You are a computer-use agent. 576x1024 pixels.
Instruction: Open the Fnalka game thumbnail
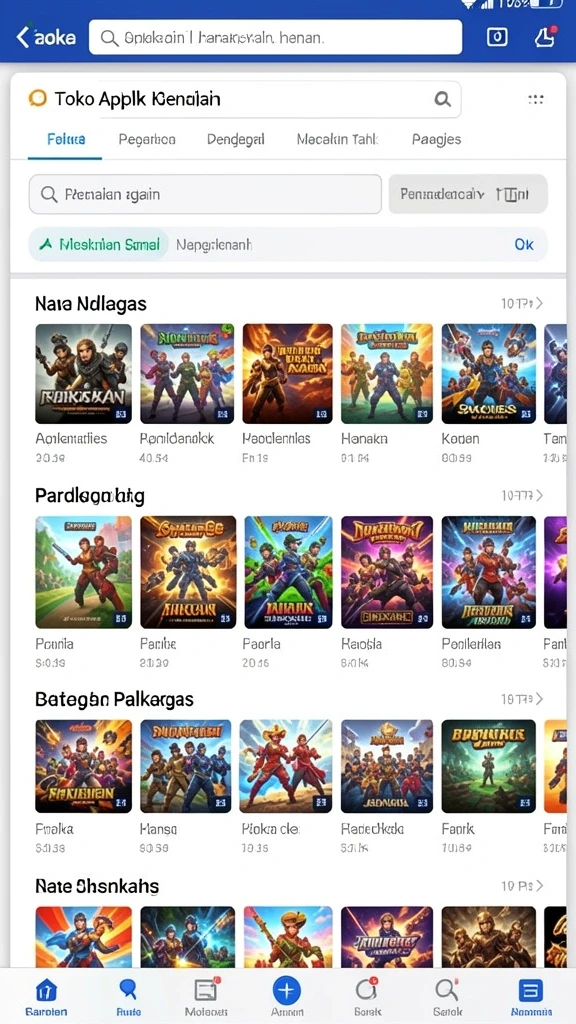coord(84,766)
